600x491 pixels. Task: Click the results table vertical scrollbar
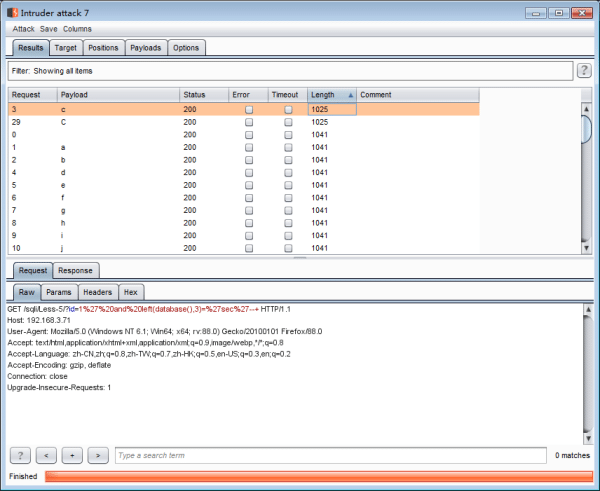(587, 170)
